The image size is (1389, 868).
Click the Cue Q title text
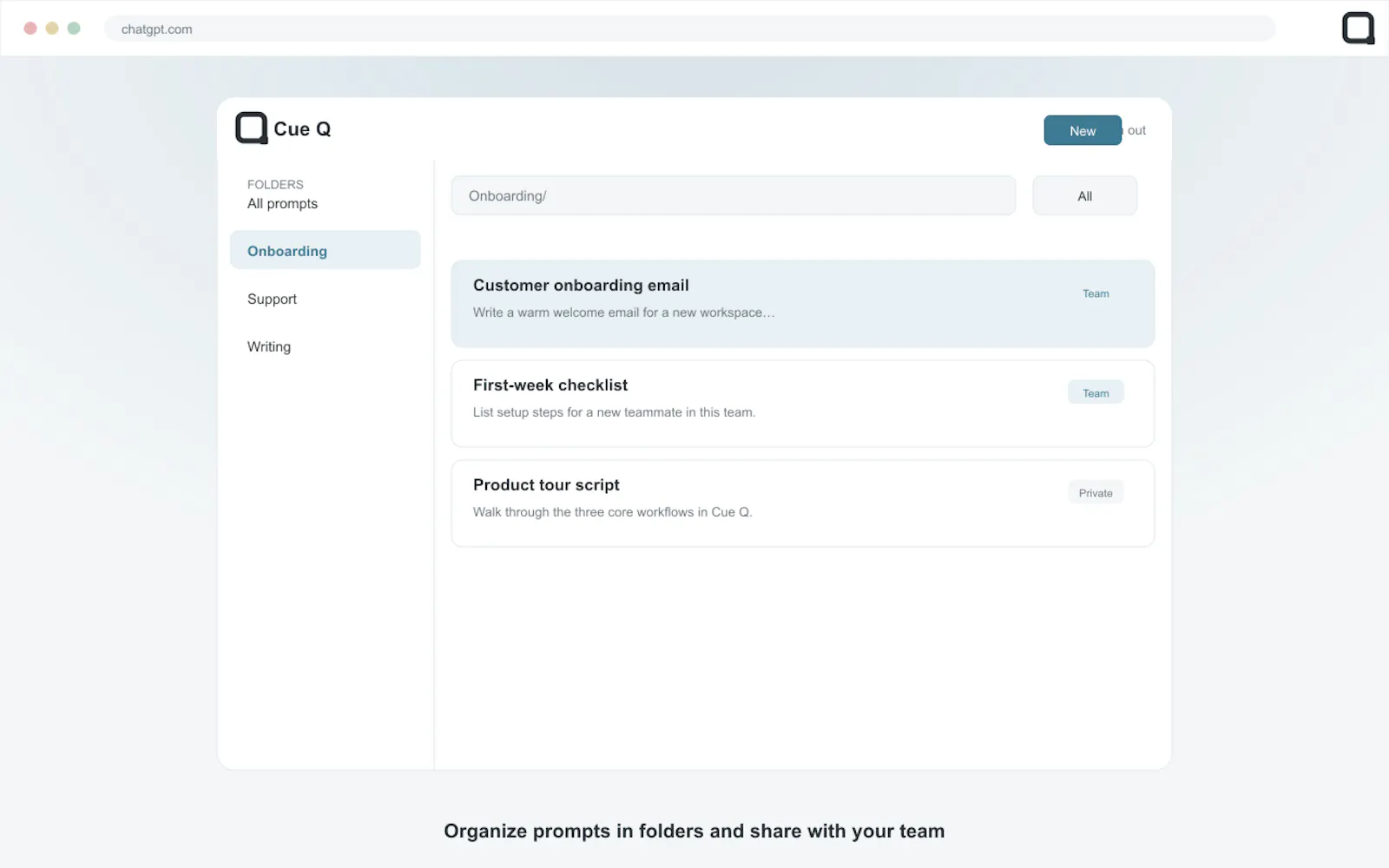pos(302,128)
